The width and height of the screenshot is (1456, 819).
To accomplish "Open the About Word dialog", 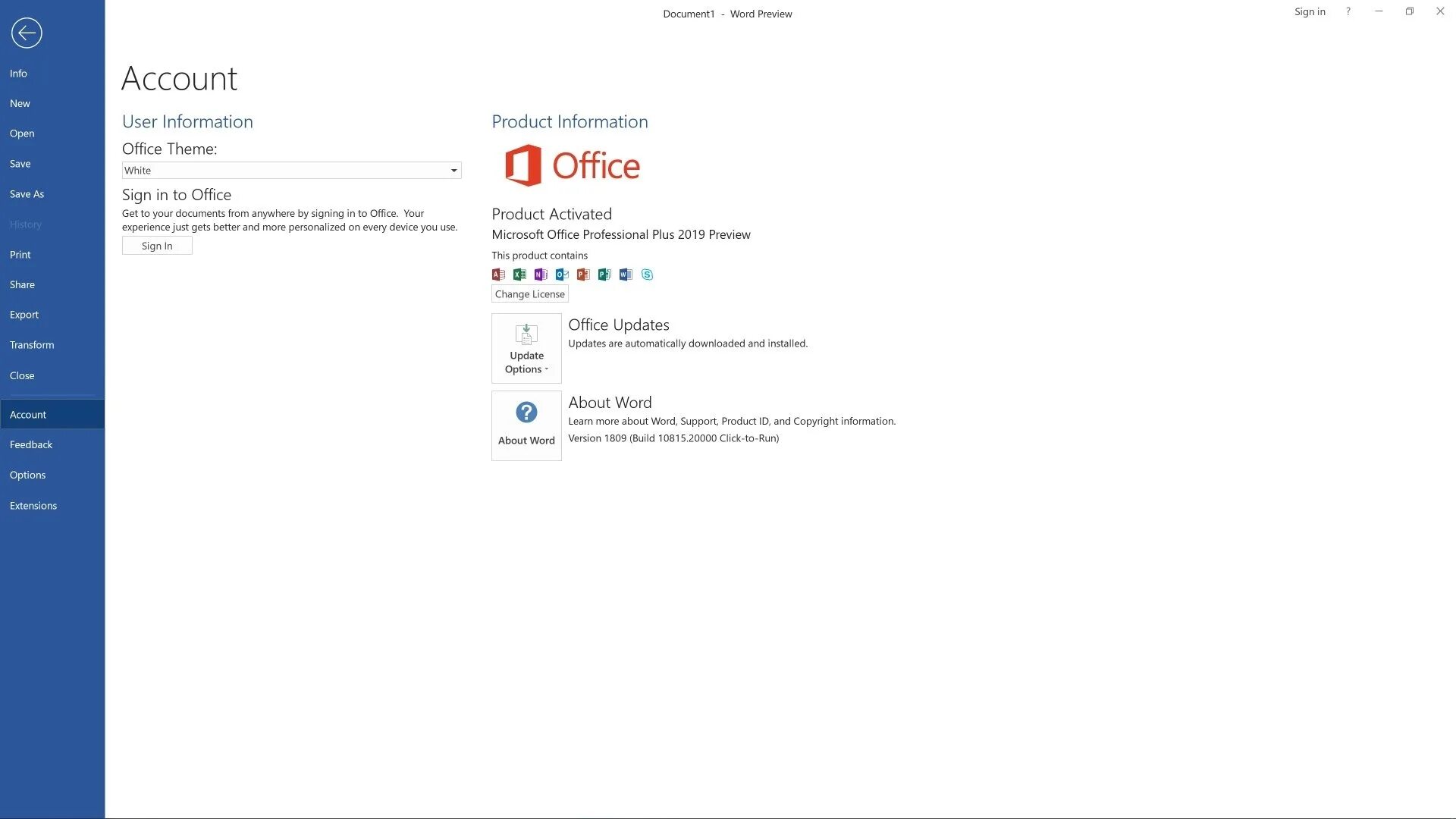I will [x=526, y=425].
